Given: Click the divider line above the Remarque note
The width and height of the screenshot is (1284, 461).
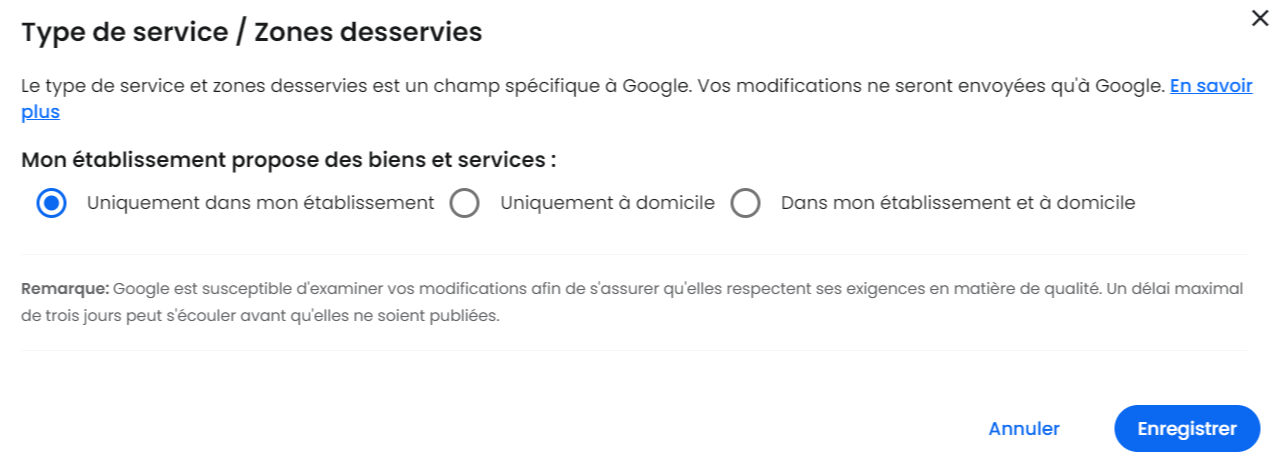Looking at the screenshot, I should (634, 255).
